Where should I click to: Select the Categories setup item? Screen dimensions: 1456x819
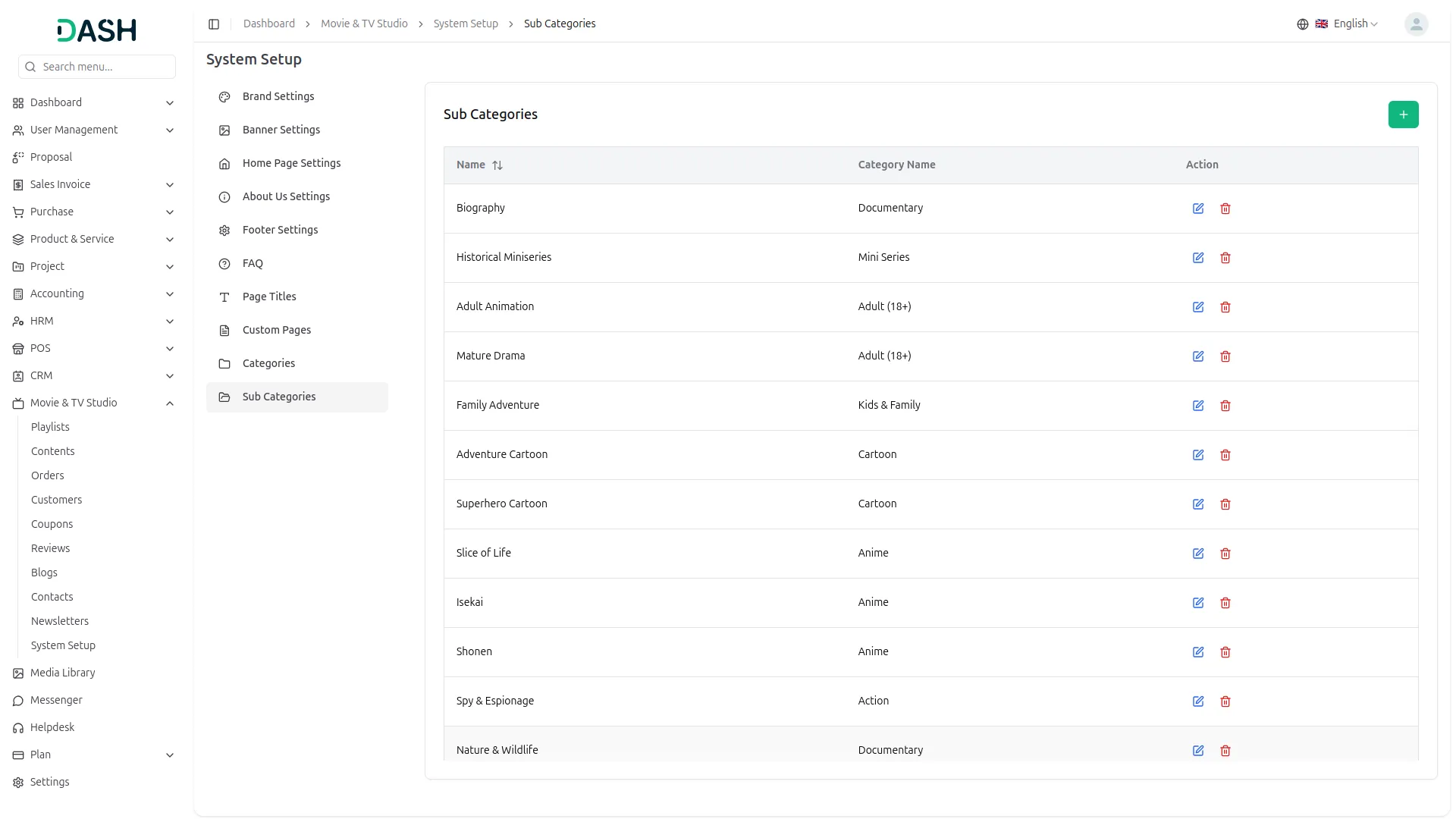click(268, 363)
